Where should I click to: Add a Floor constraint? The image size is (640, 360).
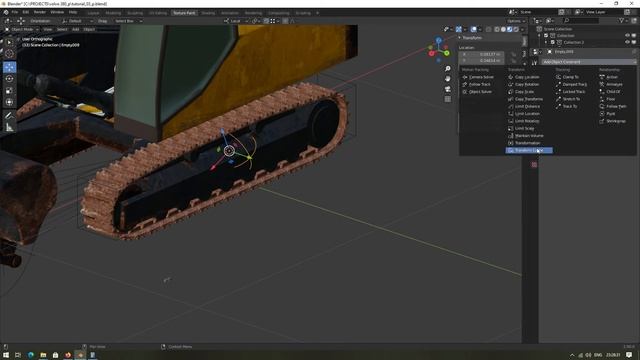[x=607, y=99]
